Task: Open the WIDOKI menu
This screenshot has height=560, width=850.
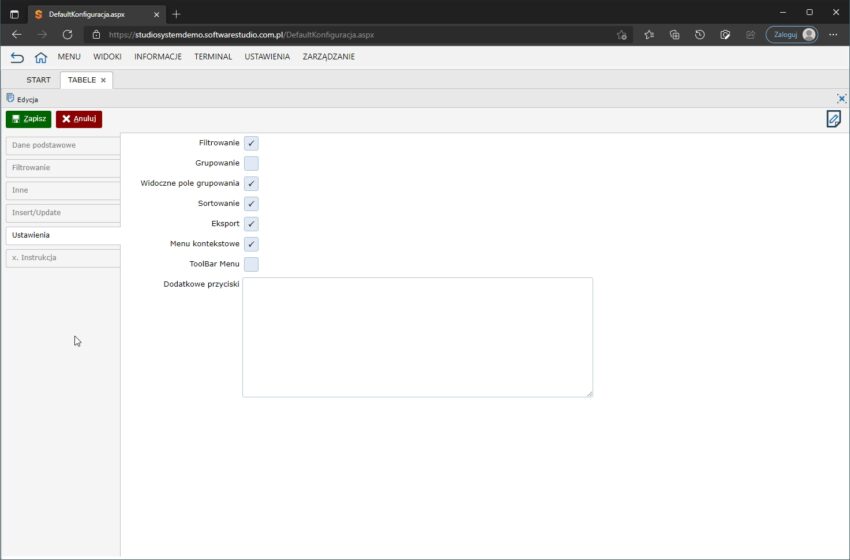Action: [107, 57]
